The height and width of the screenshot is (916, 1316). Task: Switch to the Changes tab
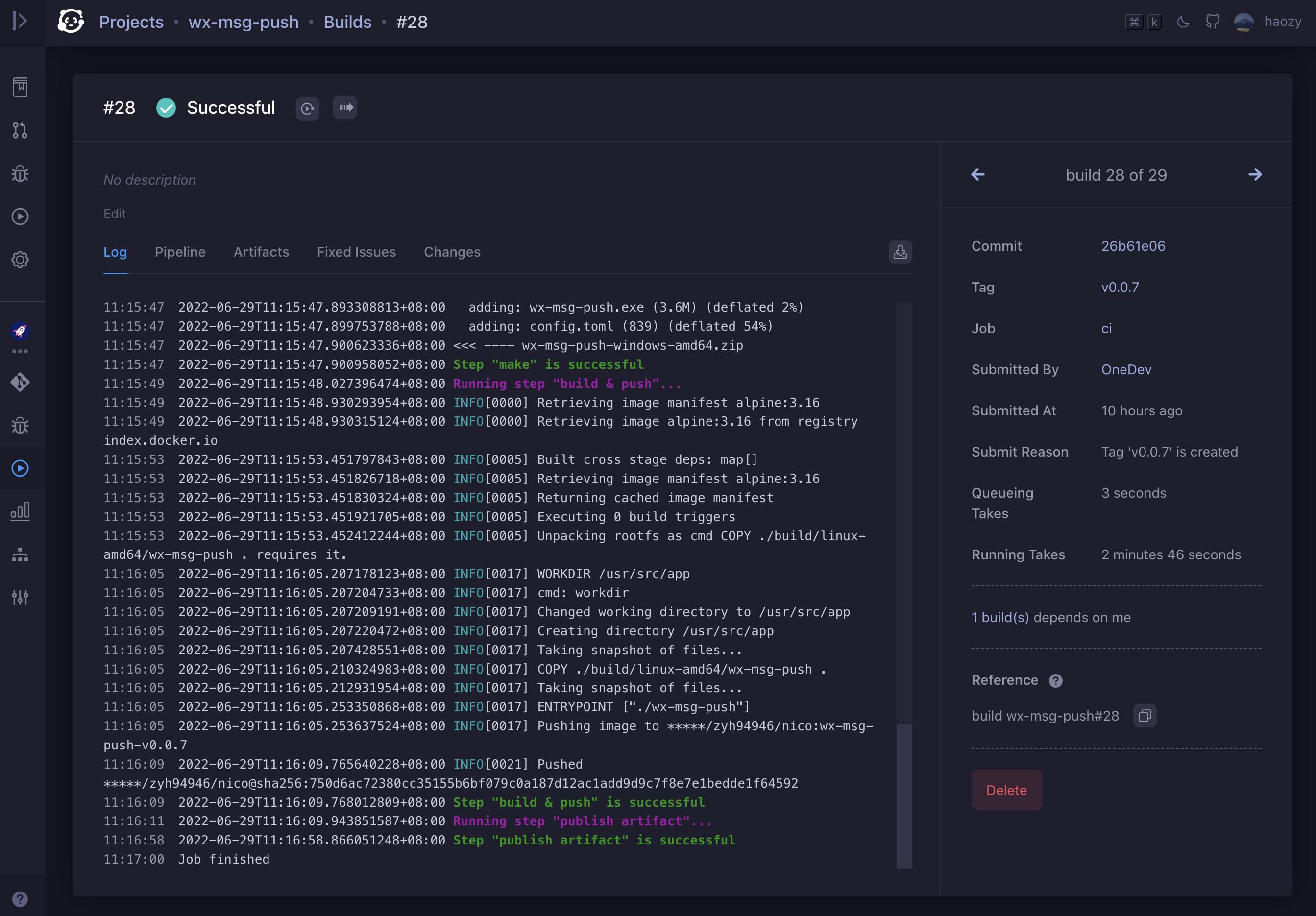452,252
